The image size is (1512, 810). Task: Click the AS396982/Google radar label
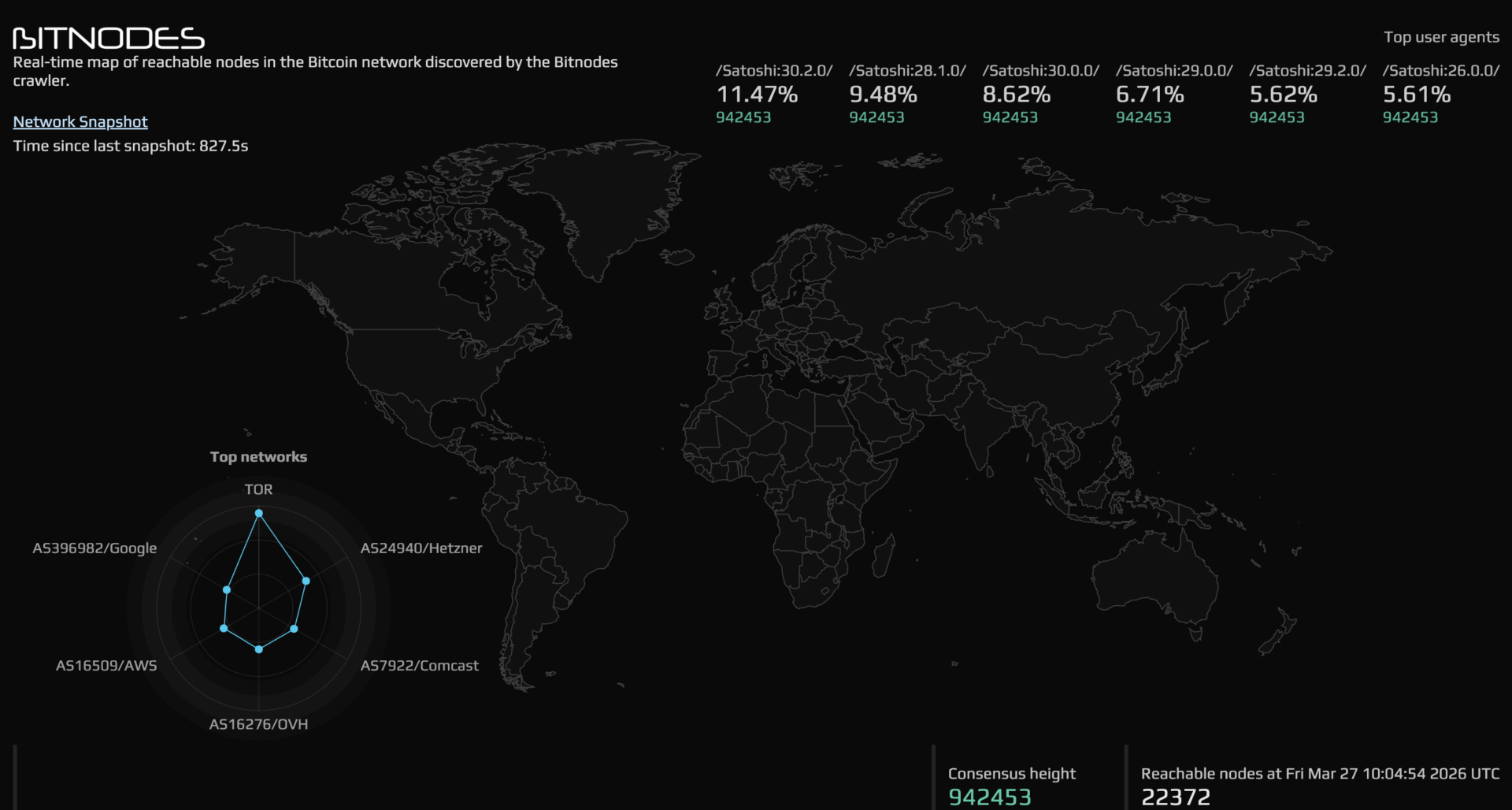[x=94, y=548]
